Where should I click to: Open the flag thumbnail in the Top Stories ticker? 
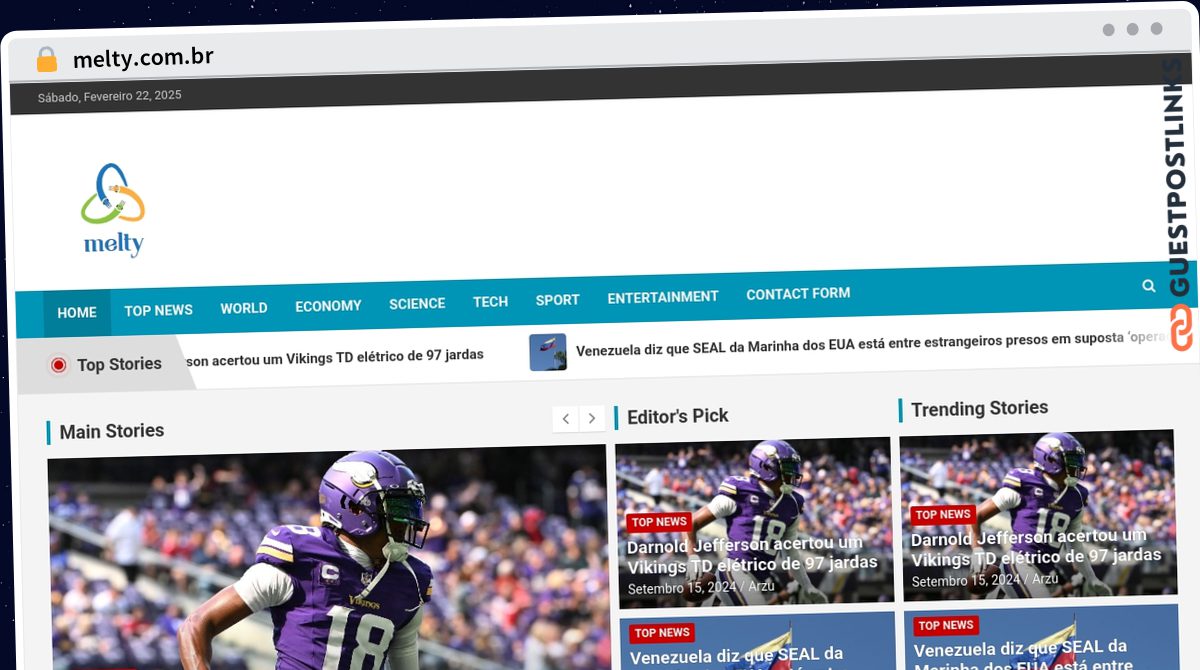pos(548,352)
